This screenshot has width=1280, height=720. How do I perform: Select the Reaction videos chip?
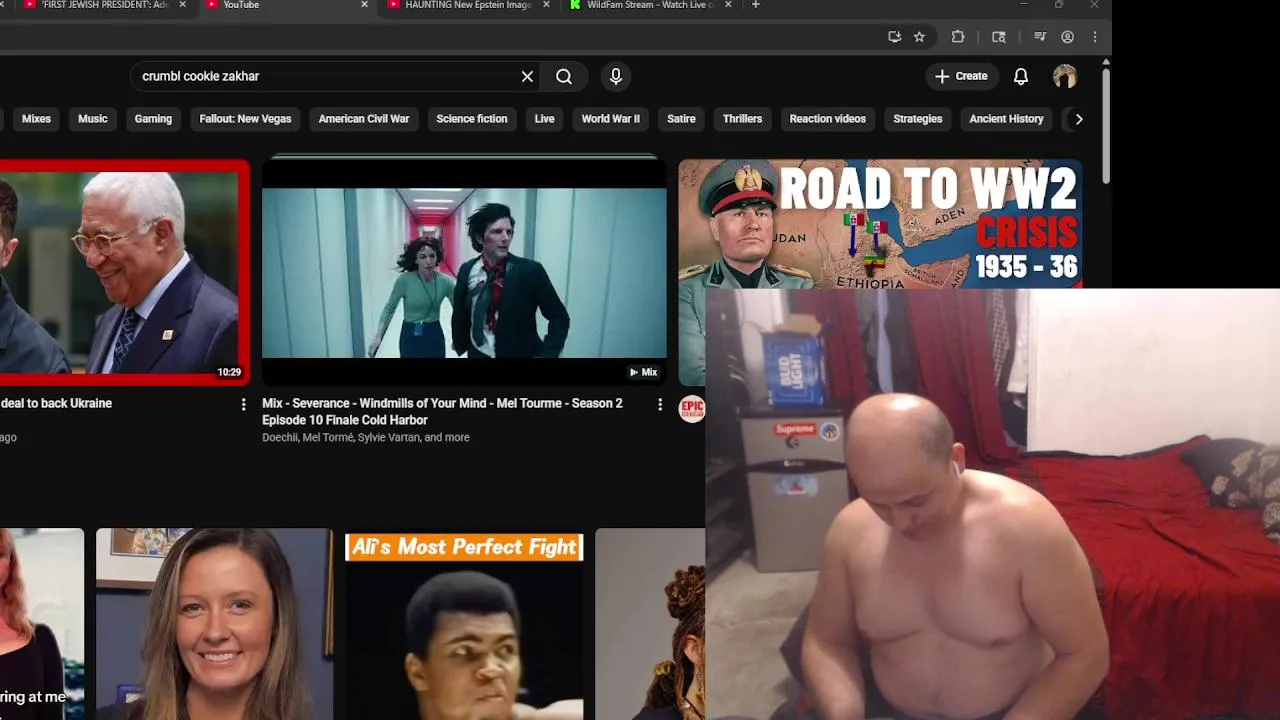click(827, 119)
